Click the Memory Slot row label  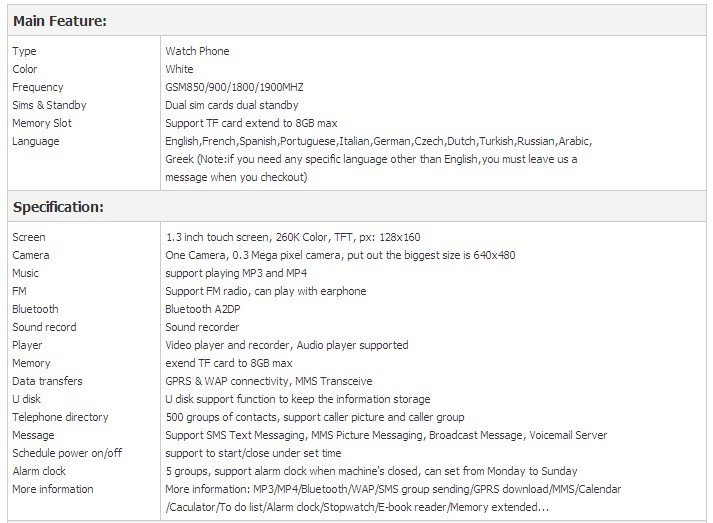click(42, 123)
